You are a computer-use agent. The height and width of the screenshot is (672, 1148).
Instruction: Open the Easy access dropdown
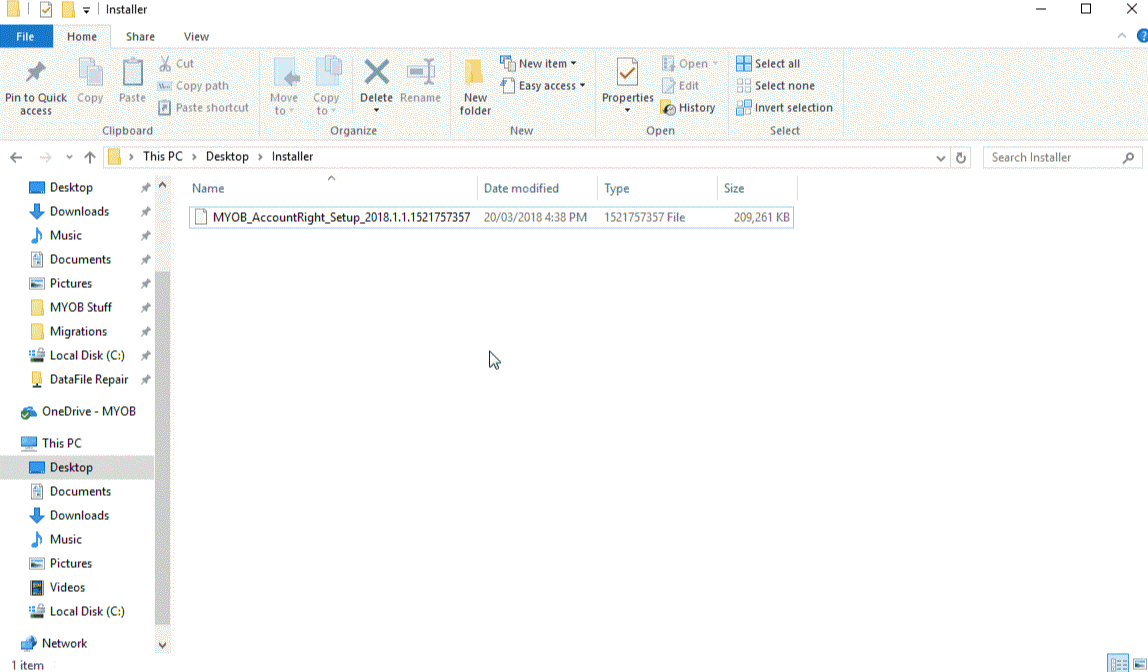(x=550, y=86)
